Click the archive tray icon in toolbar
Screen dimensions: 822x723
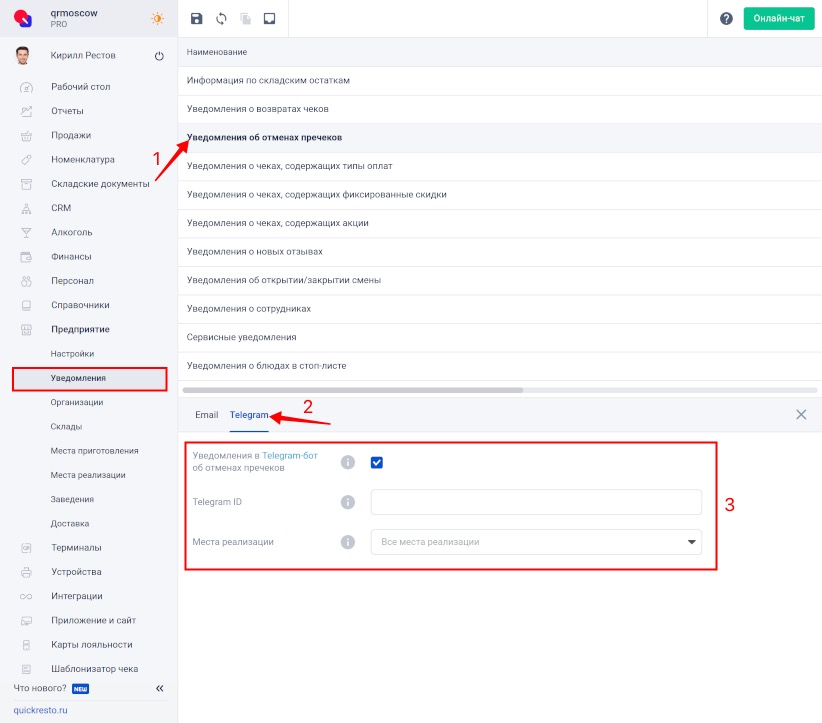click(x=269, y=19)
